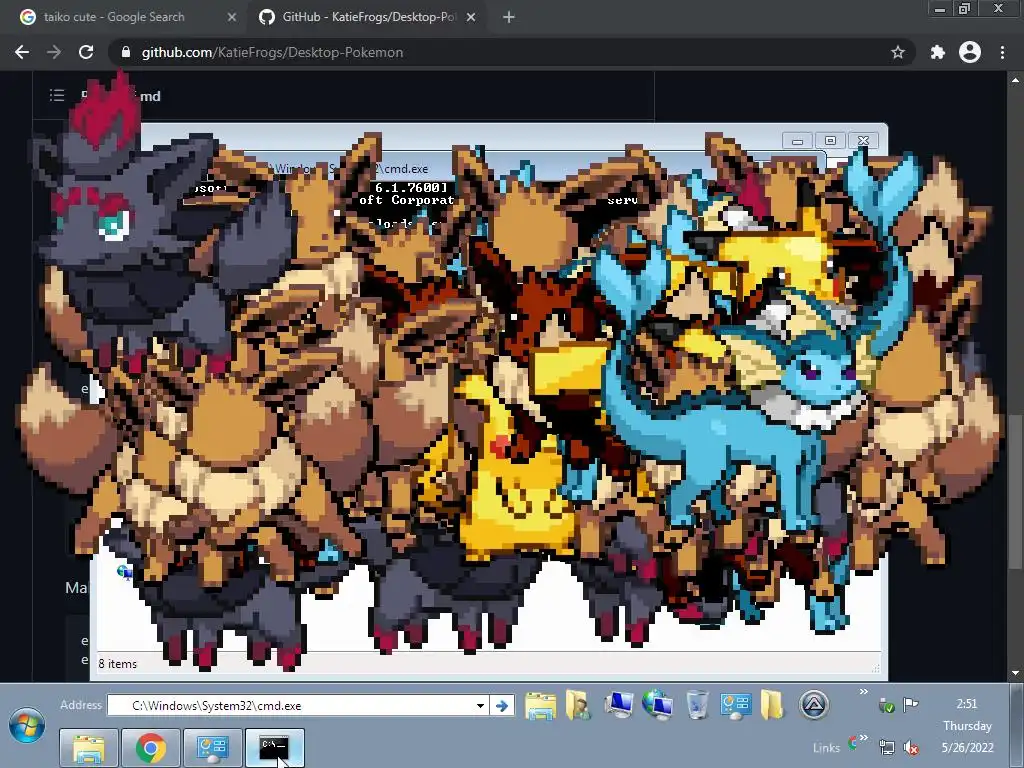Go back in Chrome
The width and height of the screenshot is (1024, 768).
(x=22, y=52)
